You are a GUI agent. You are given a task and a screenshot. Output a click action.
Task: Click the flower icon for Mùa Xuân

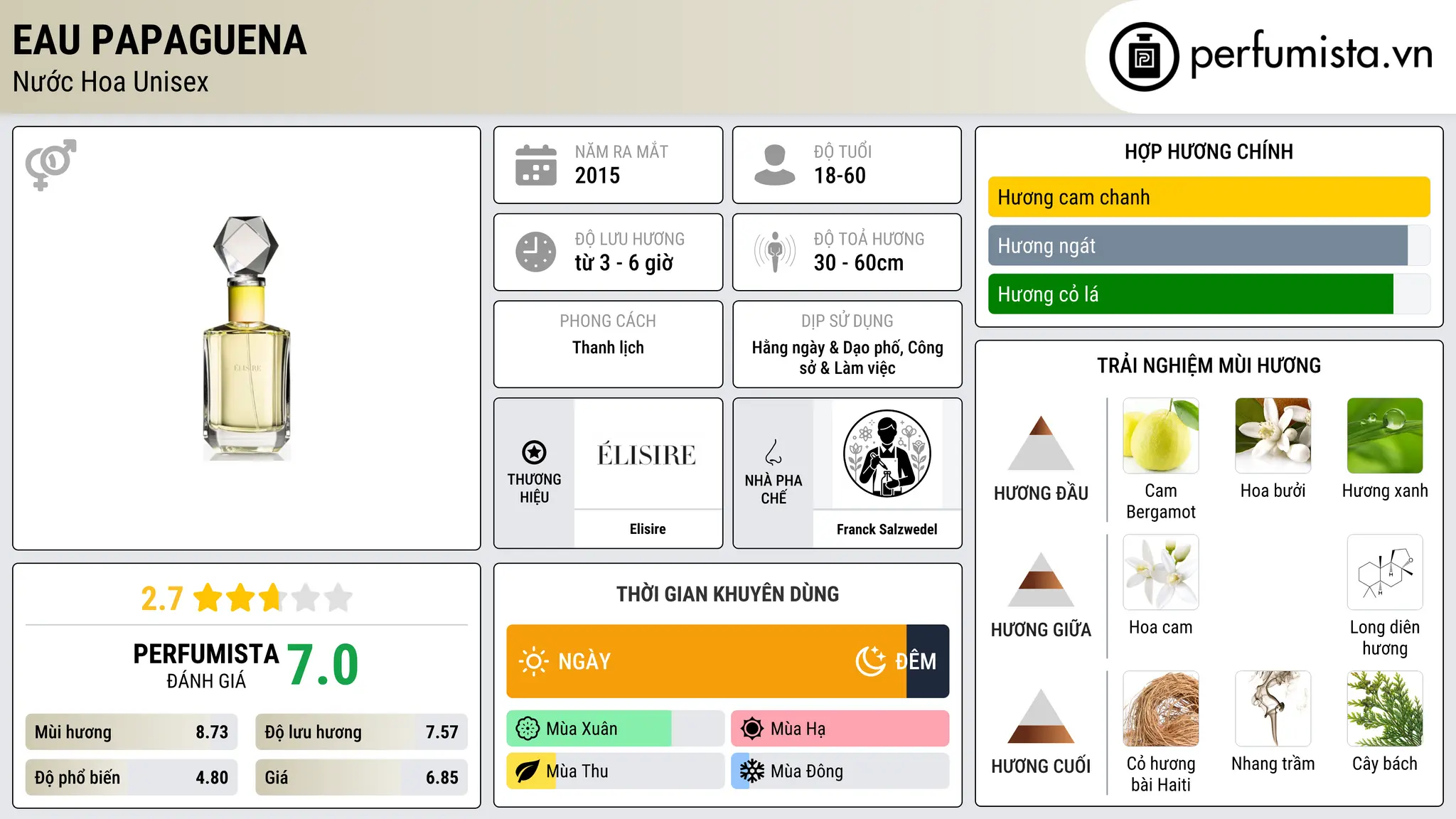click(x=528, y=729)
